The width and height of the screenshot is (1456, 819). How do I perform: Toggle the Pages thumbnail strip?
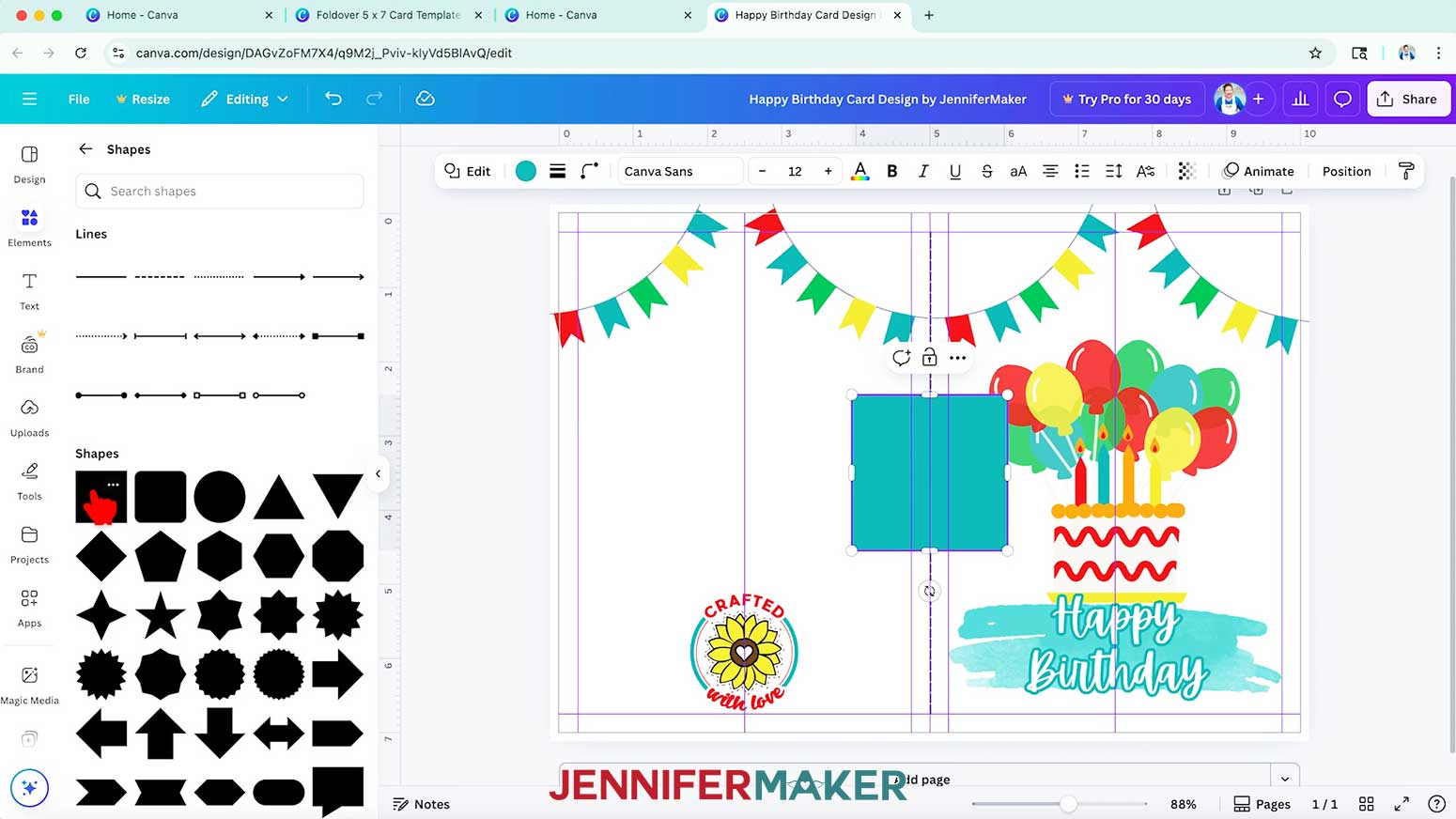[x=1262, y=804]
